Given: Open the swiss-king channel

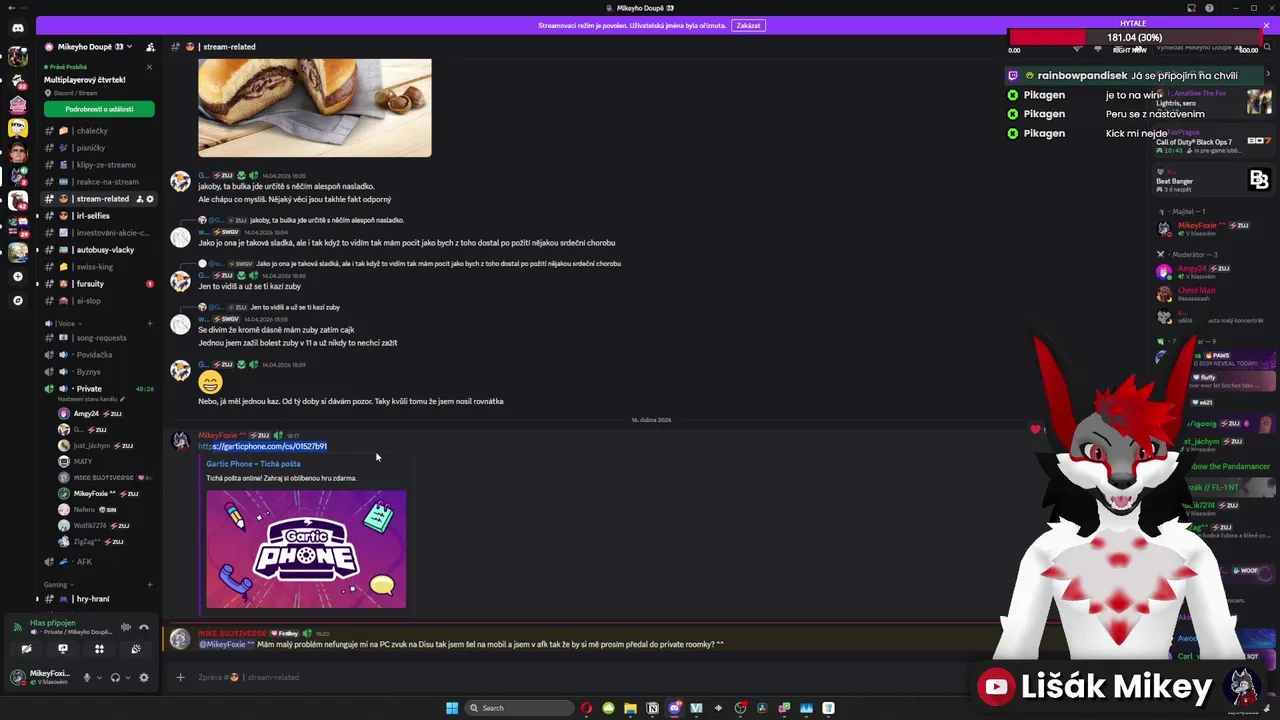Looking at the screenshot, I should coord(99,267).
